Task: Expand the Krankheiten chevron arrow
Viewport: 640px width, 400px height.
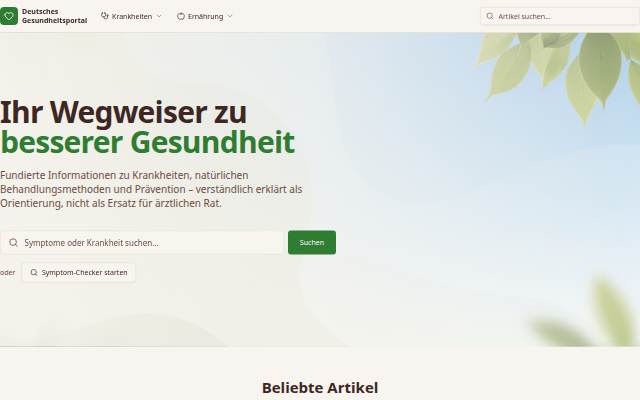Action: point(159,16)
